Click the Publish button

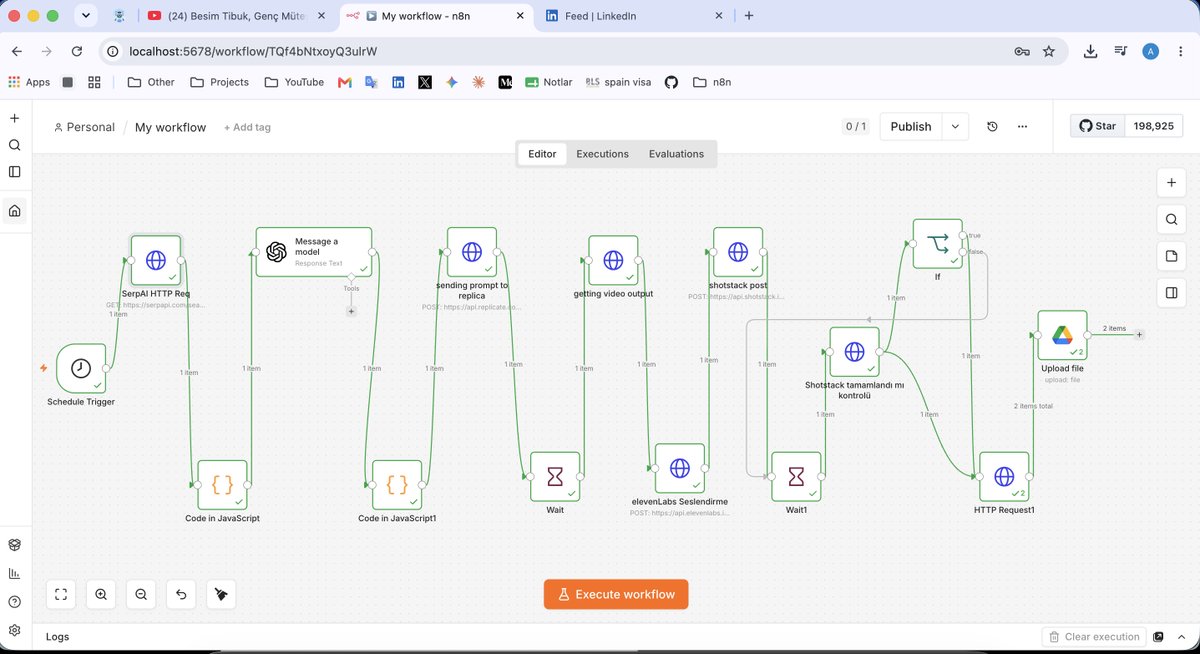[x=911, y=127]
